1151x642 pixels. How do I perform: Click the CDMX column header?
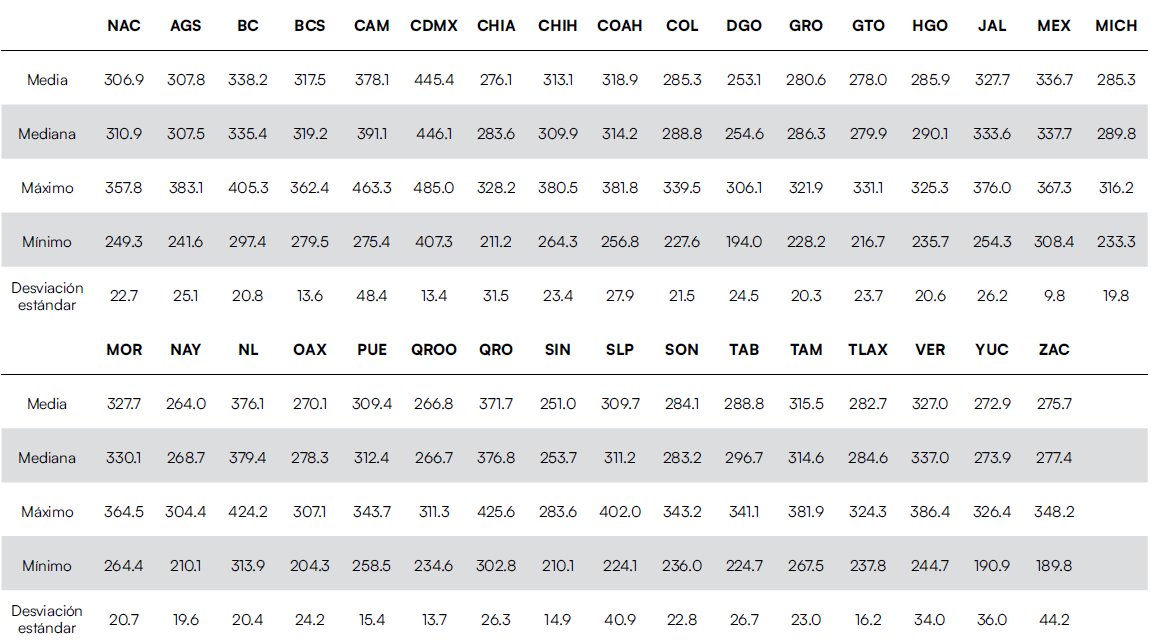pyautogui.click(x=434, y=26)
